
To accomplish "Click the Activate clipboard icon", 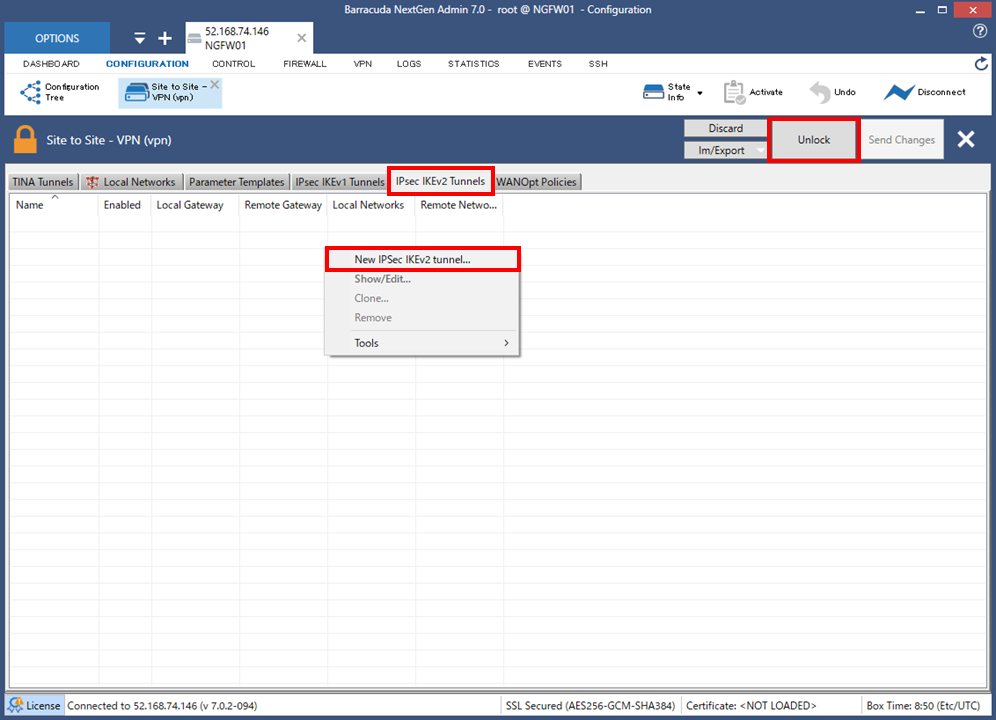I will (734, 92).
